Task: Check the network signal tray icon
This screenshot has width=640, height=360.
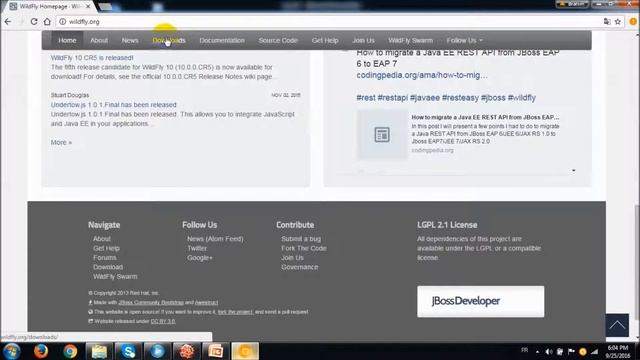Action: point(594,351)
